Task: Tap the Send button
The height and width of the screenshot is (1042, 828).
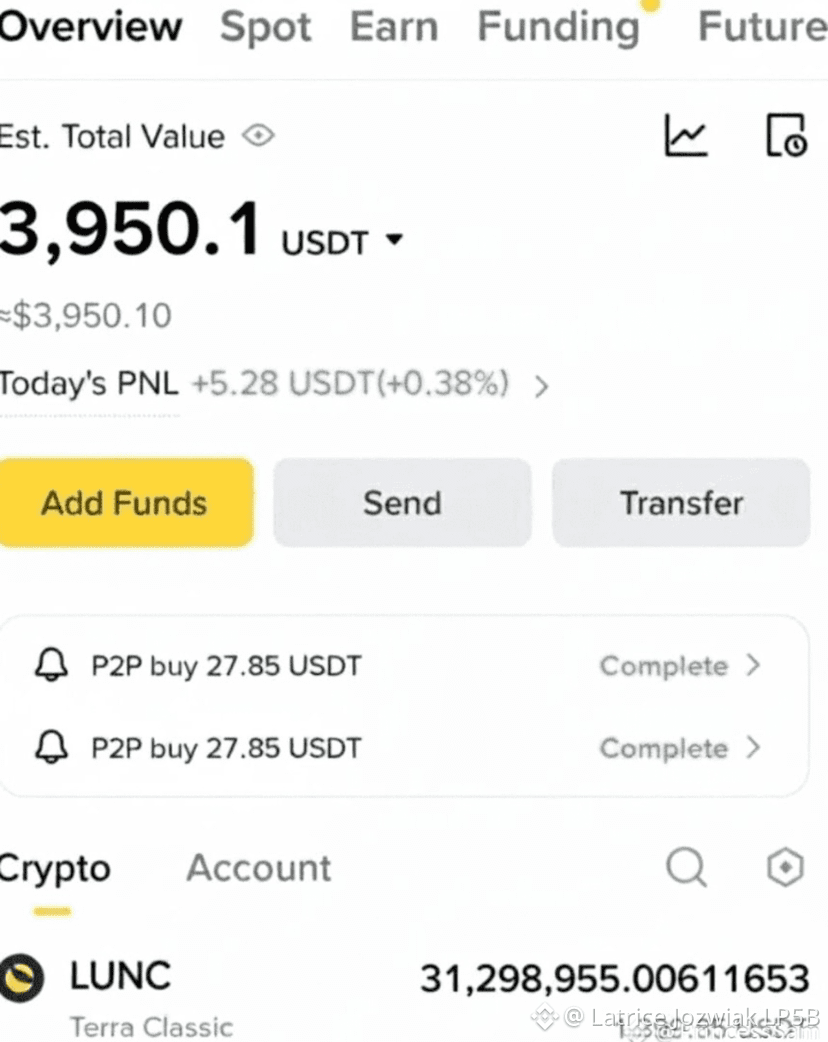Action: pyautogui.click(x=402, y=503)
